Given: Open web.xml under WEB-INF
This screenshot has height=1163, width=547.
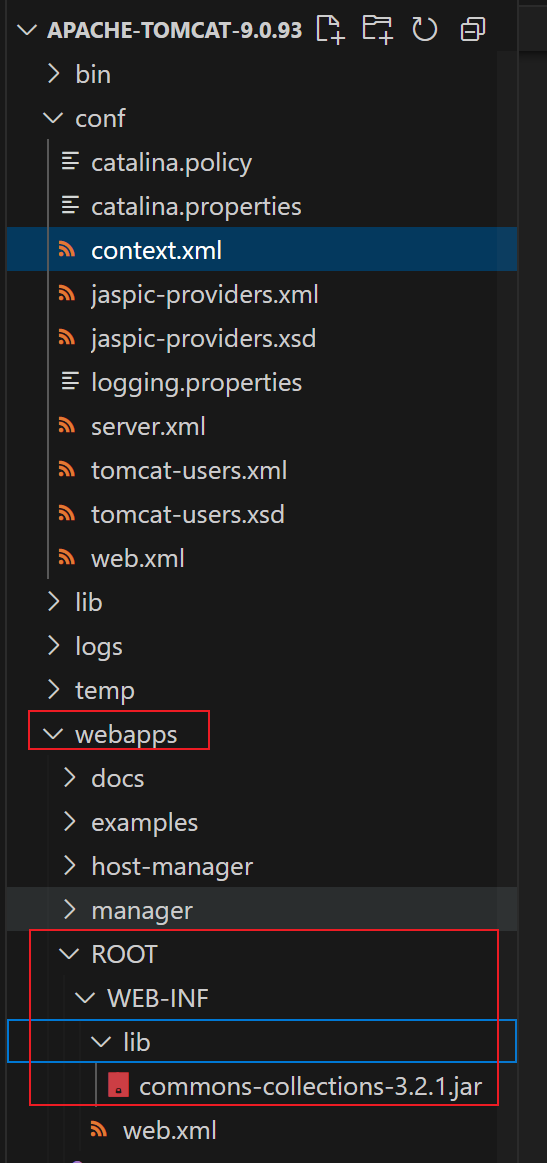Looking at the screenshot, I should (x=170, y=1130).
